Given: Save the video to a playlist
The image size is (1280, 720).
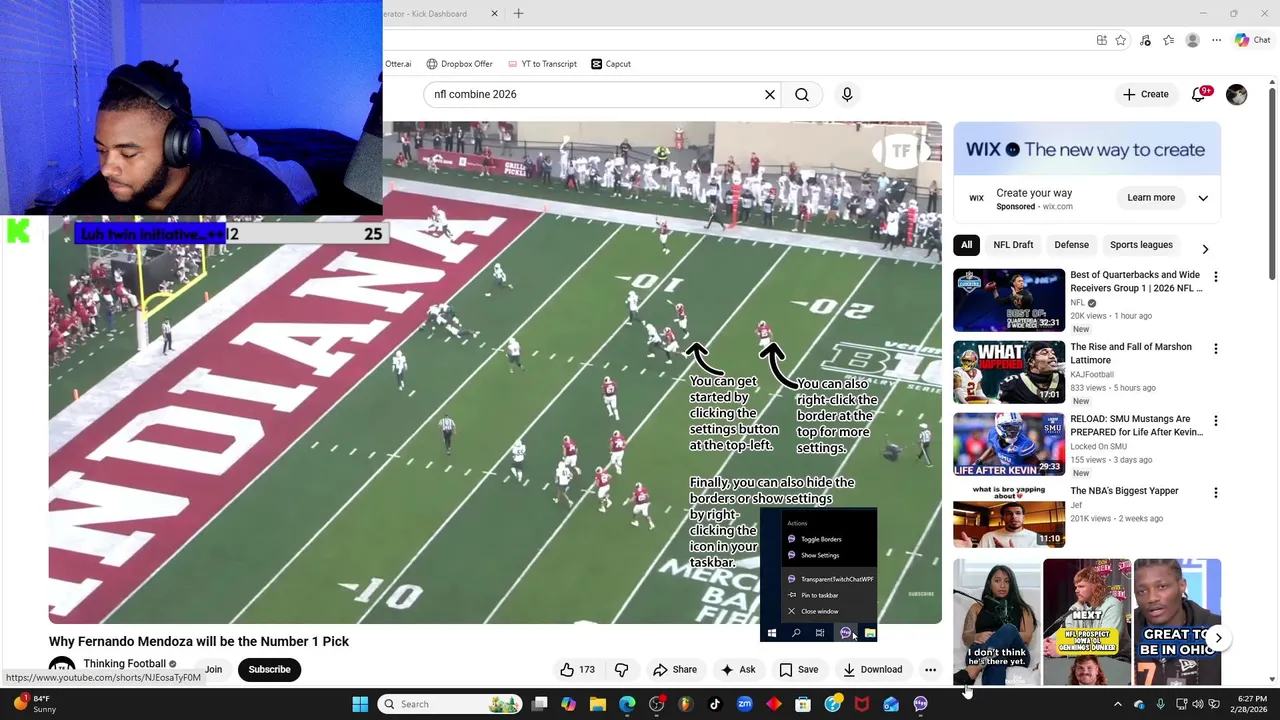Looking at the screenshot, I should (x=799, y=670).
